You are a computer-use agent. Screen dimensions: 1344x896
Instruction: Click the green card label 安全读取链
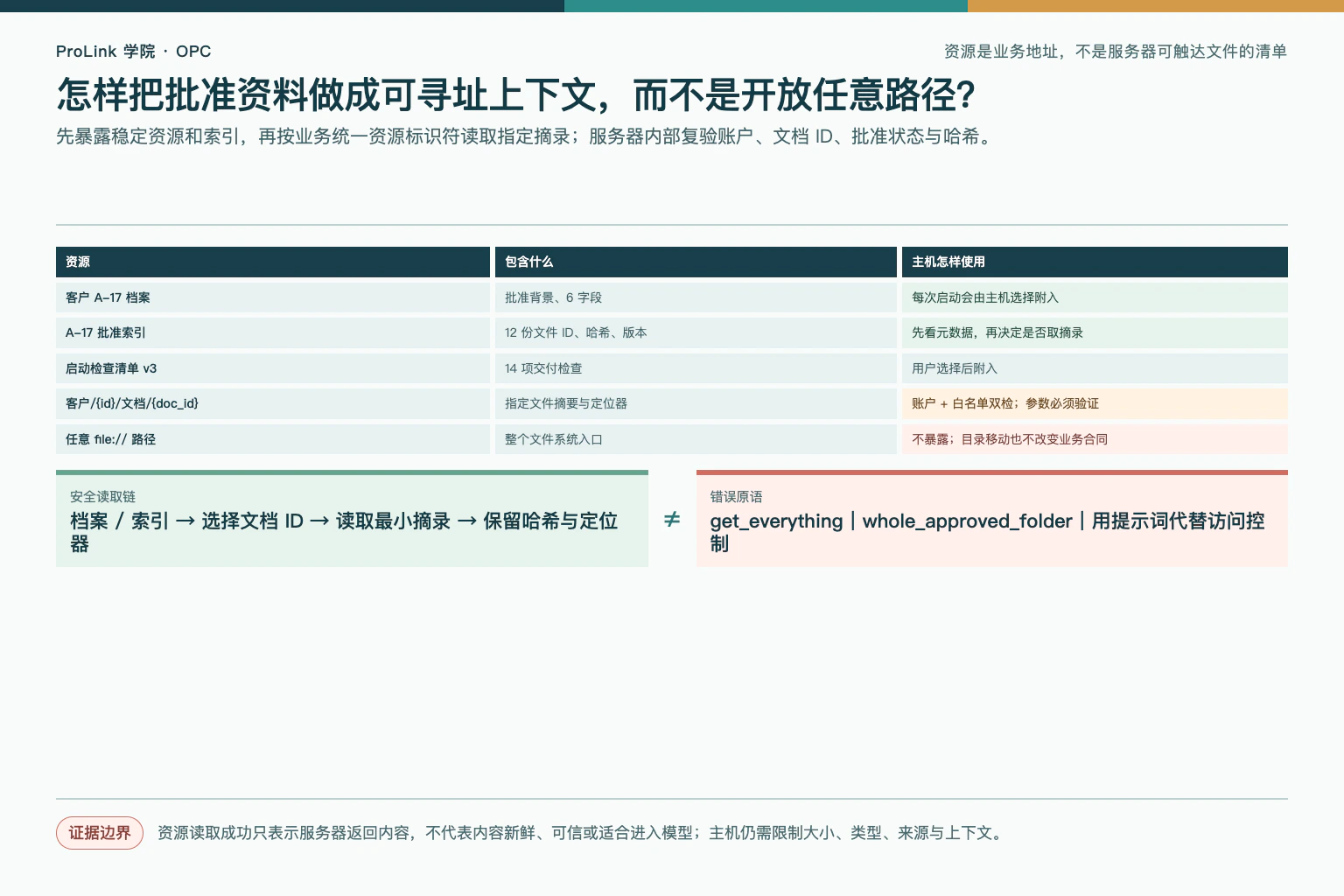point(103,497)
